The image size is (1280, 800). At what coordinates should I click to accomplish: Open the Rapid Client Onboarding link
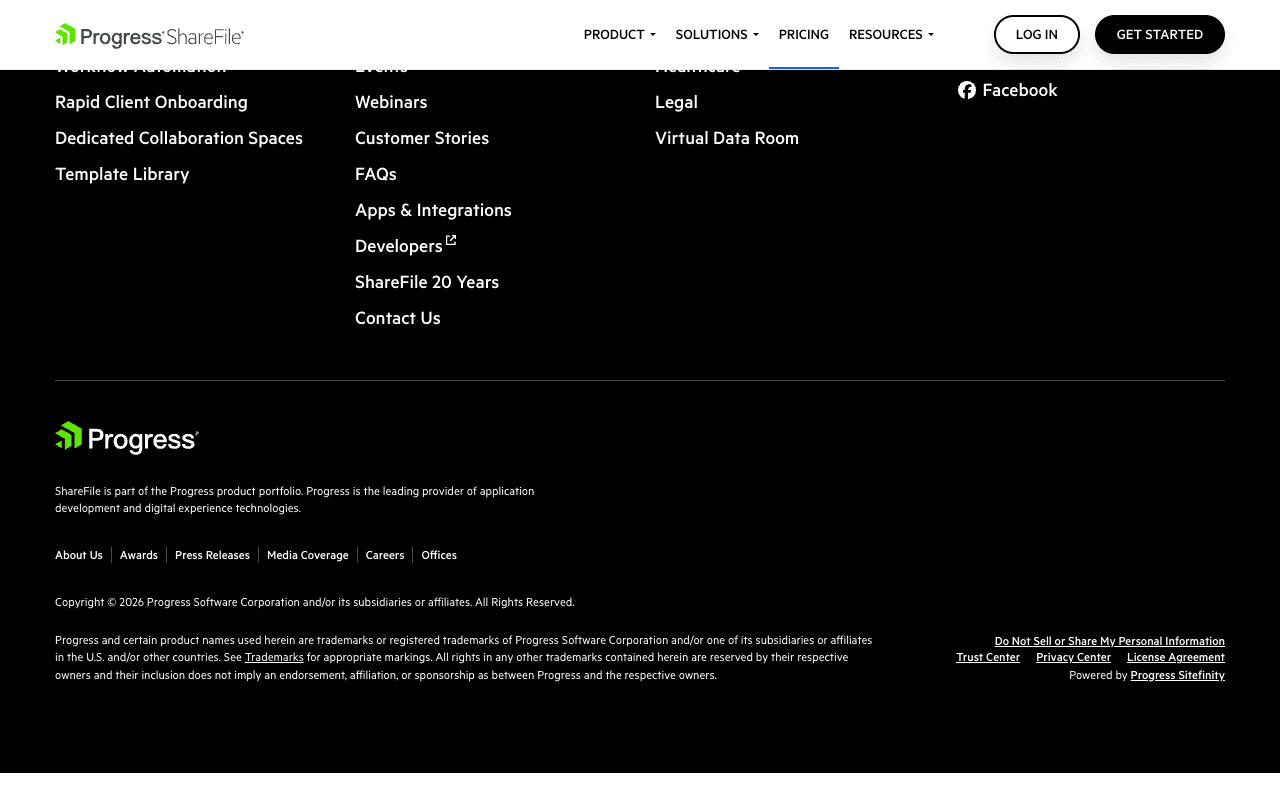click(151, 102)
